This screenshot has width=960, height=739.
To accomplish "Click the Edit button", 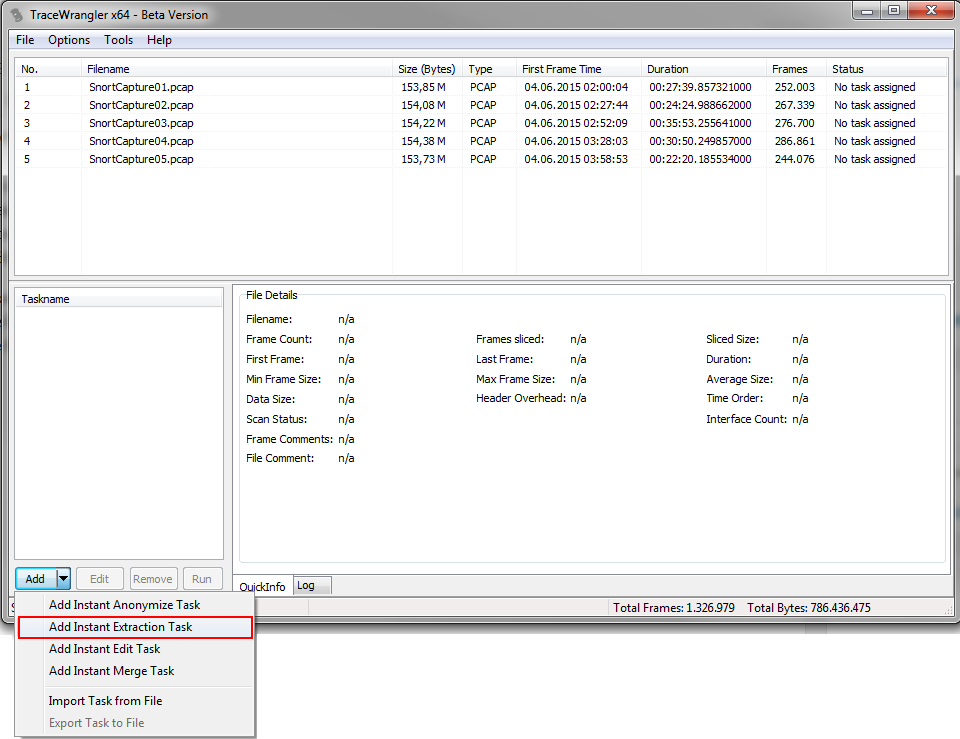I will coord(99,579).
